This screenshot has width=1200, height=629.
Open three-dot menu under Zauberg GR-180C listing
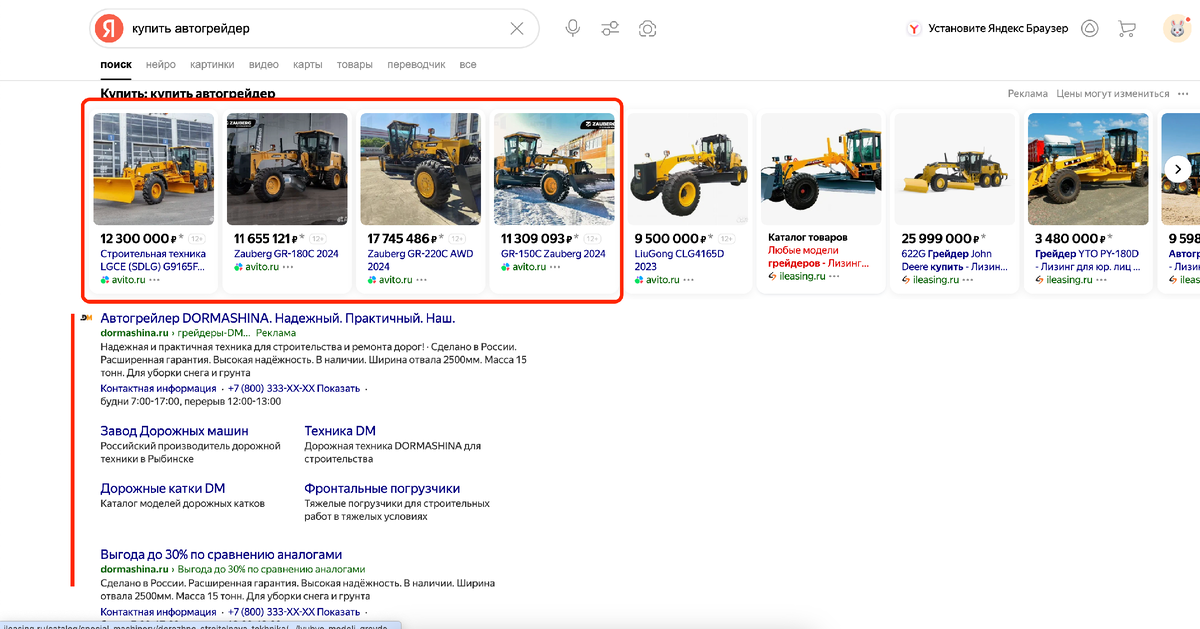[288, 267]
